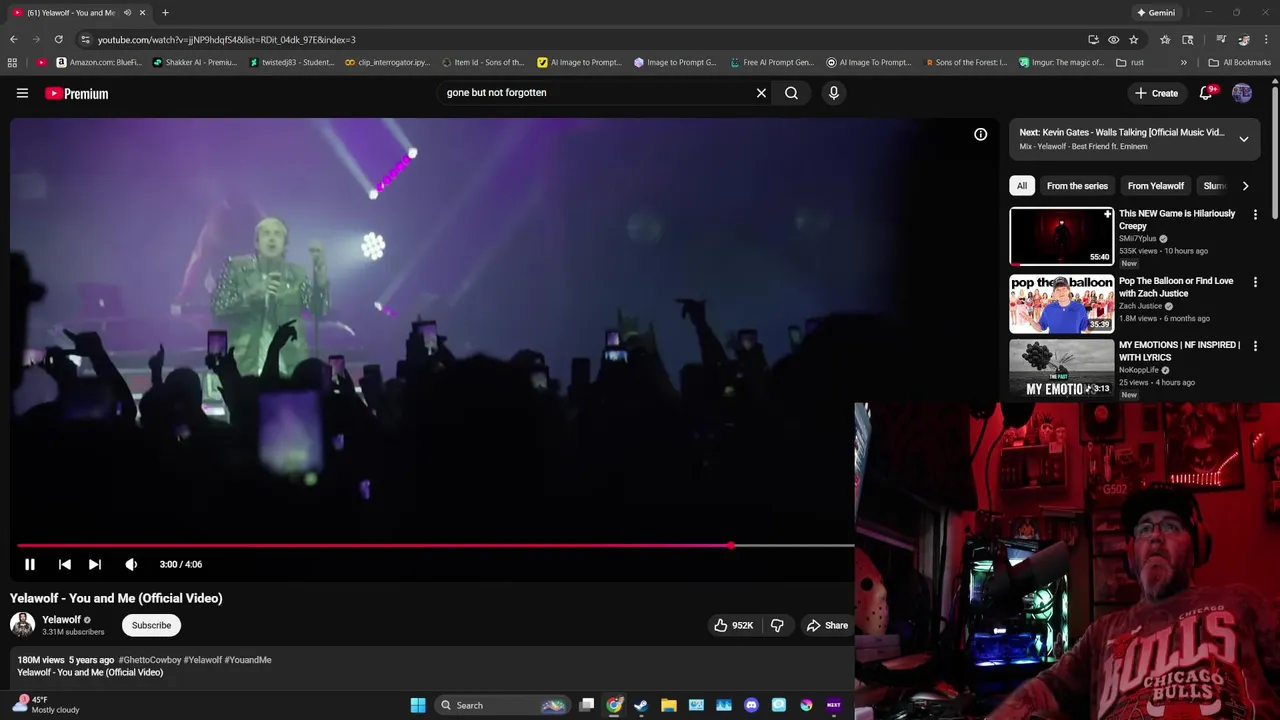This screenshot has height=720, width=1280.
Task: Open options for This NEW Game video
Action: click(1255, 215)
